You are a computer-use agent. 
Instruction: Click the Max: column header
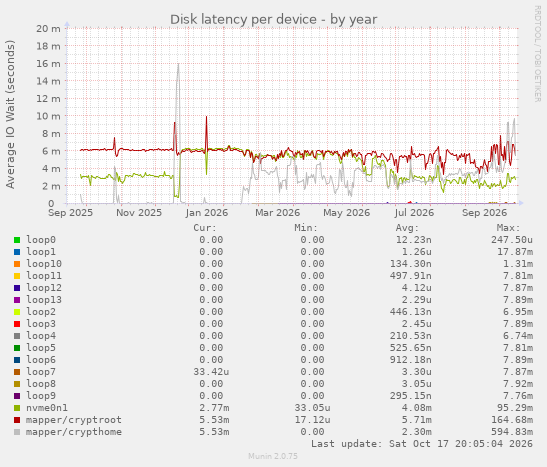pyautogui.click(x=508, y=228)
